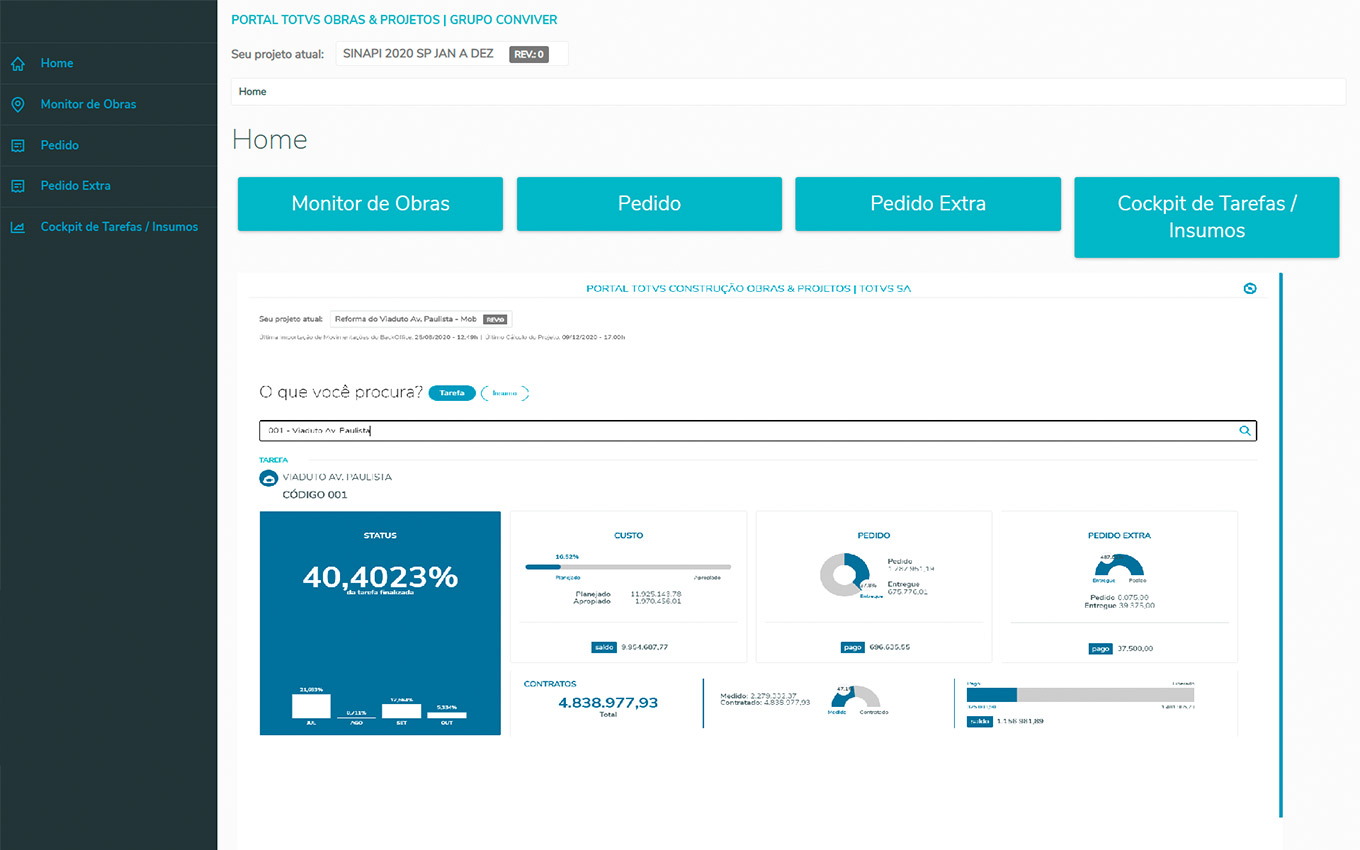Select the Tarefa search filter pill
This screenshot has width=1360, height=850.
(452, 393)
